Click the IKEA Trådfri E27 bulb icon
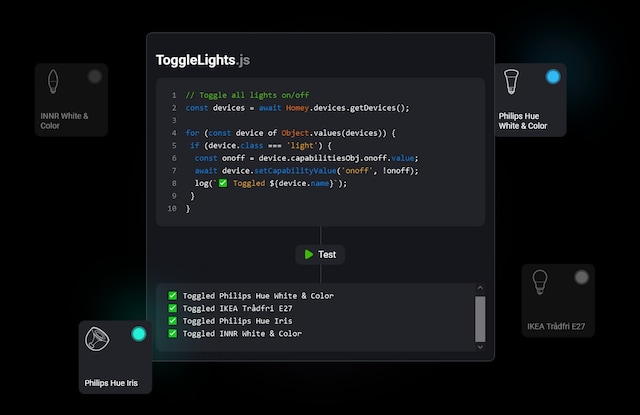Screen dimensions: 640x415 click(540, 283)
